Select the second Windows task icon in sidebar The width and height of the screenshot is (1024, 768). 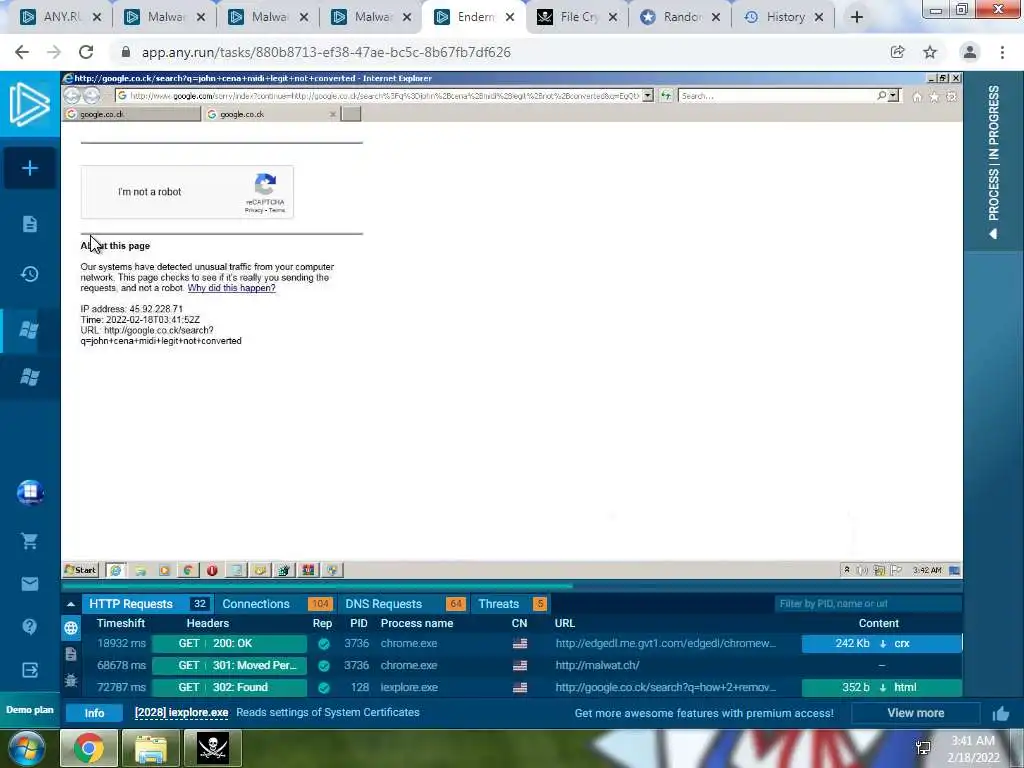click(29, 377)
